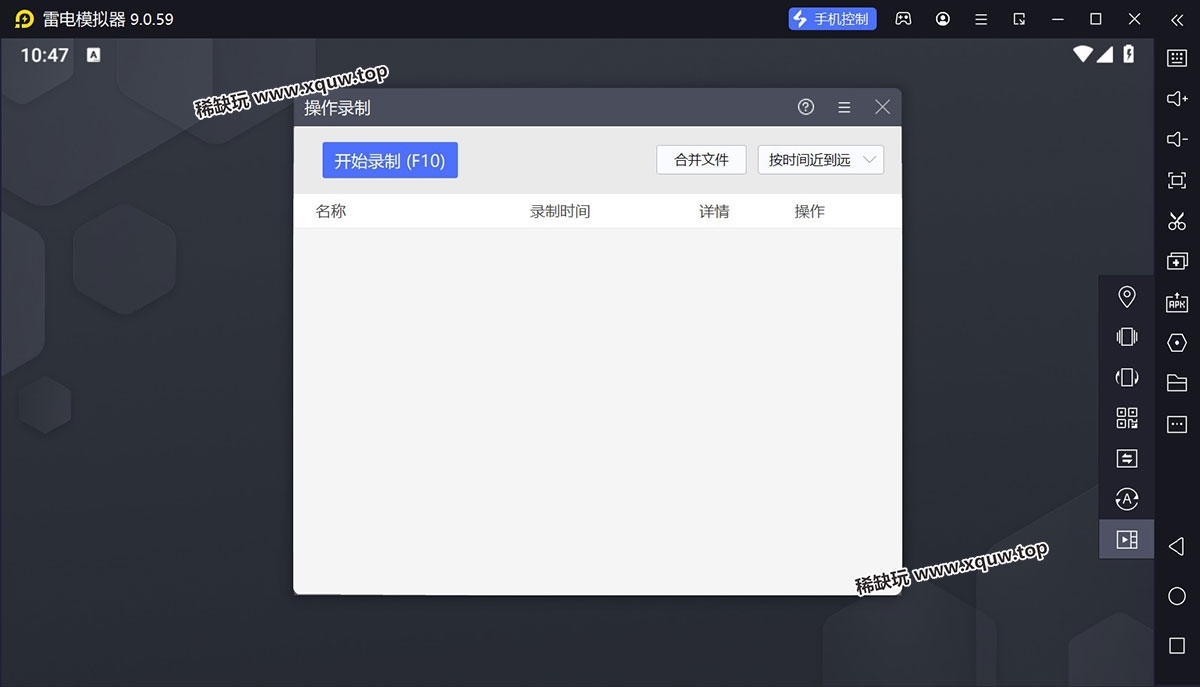Image resolution: width=1200 pixels, height=687 pixels.
Task: Open the 按时间近到远 sort dropdown
Action: [821, 160]
